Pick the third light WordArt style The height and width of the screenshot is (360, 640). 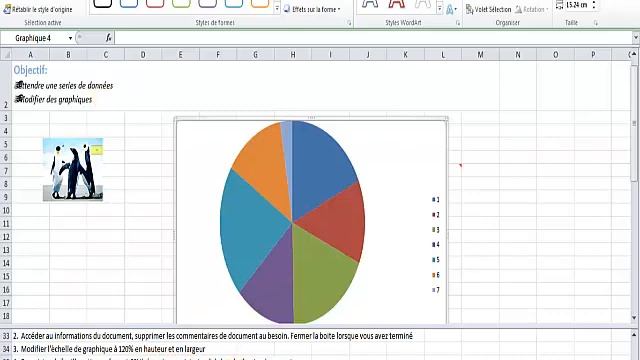point(422,4)
